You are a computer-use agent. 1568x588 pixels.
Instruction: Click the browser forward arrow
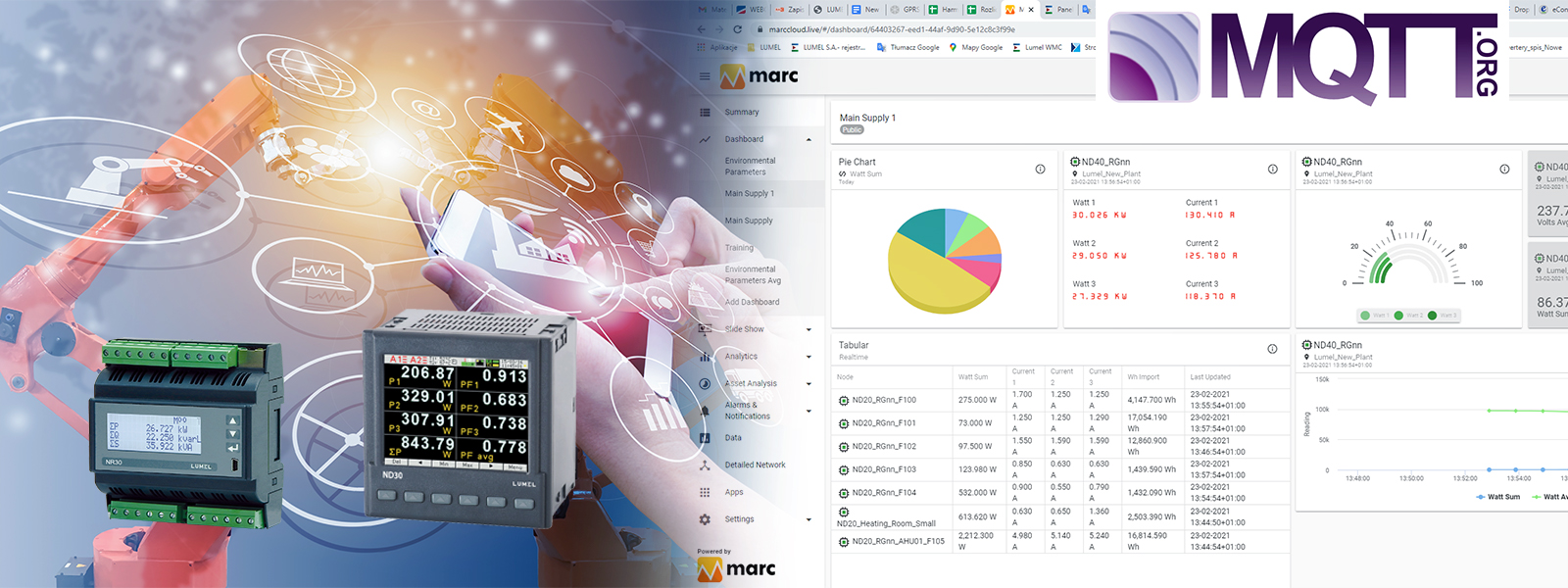click(719, 29)
